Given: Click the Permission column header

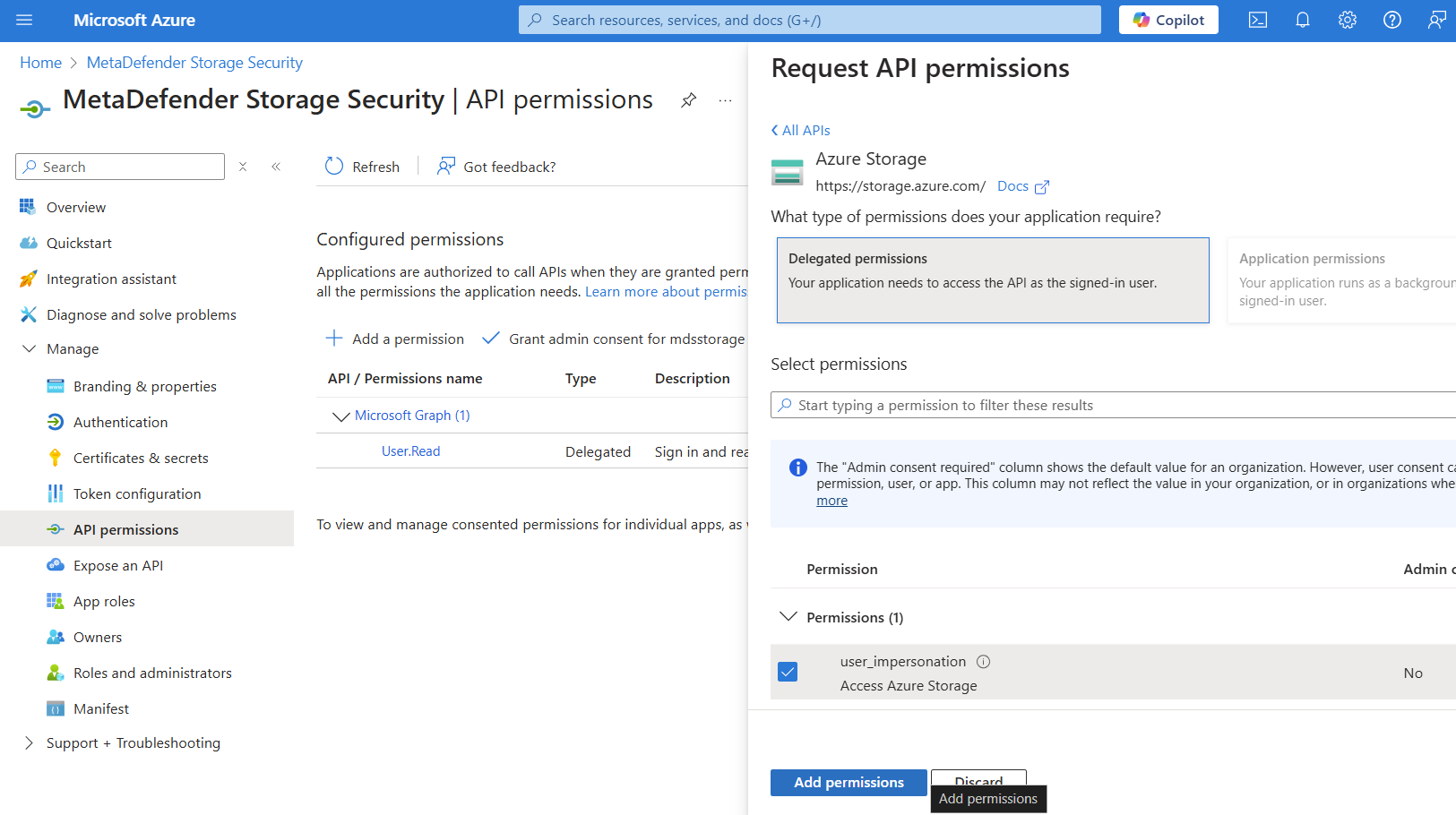Looking at the screenshot, I should tap(842, 569).
